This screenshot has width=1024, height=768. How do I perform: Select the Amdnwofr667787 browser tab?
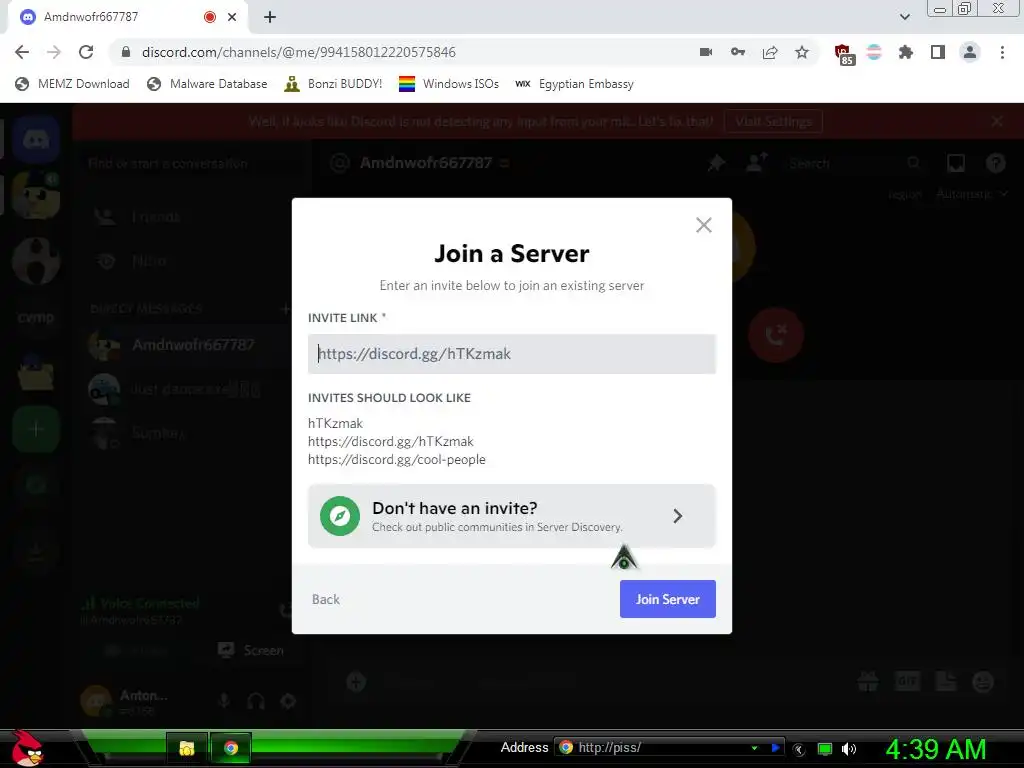[x=127, y=17]
